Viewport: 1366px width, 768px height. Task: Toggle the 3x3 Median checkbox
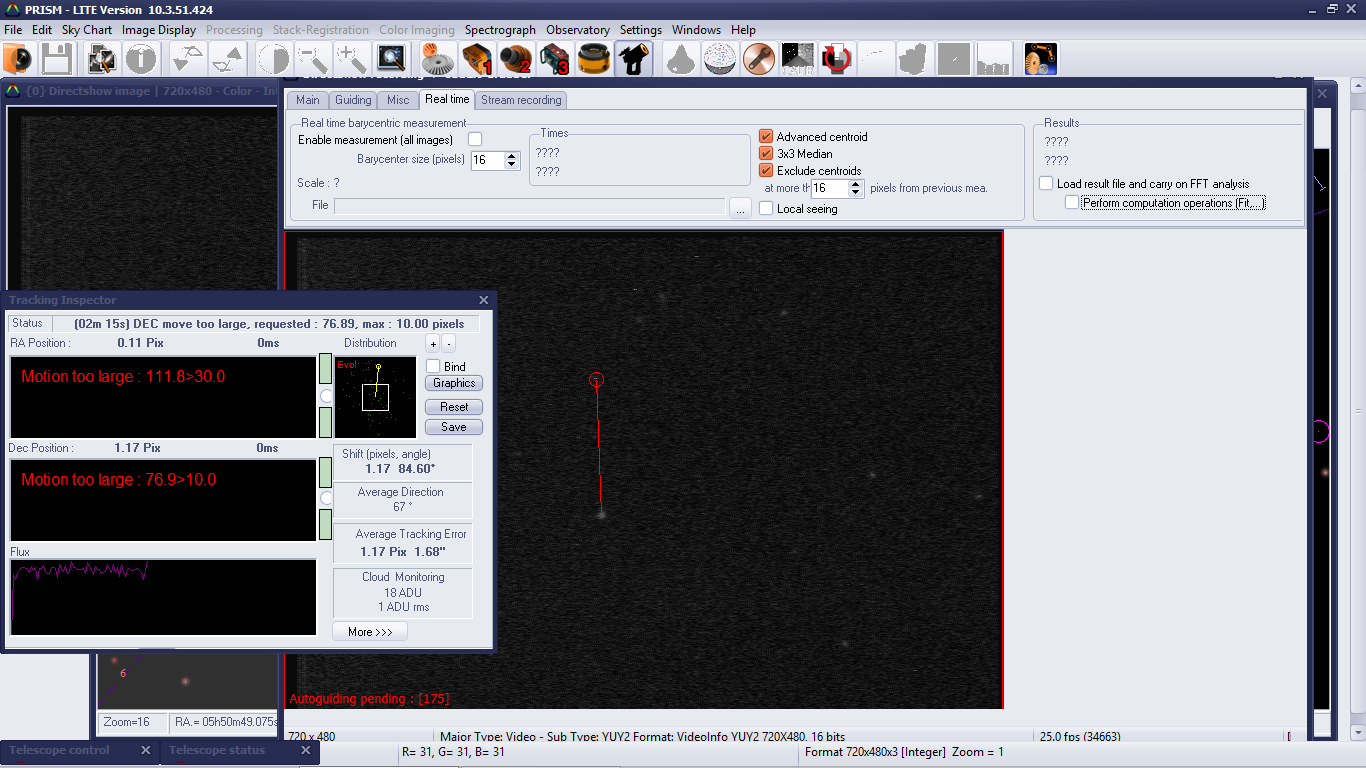tap(766, 153)
